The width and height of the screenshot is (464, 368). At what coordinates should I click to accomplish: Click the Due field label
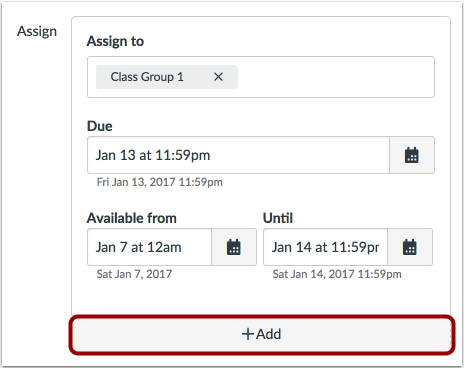pyautogui.click(x=100, y=126)
